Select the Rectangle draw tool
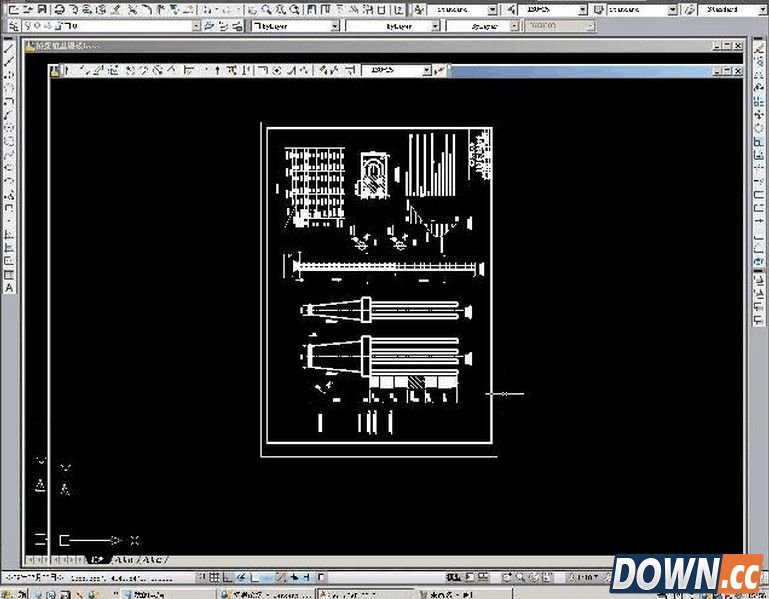 pos(8,100)
